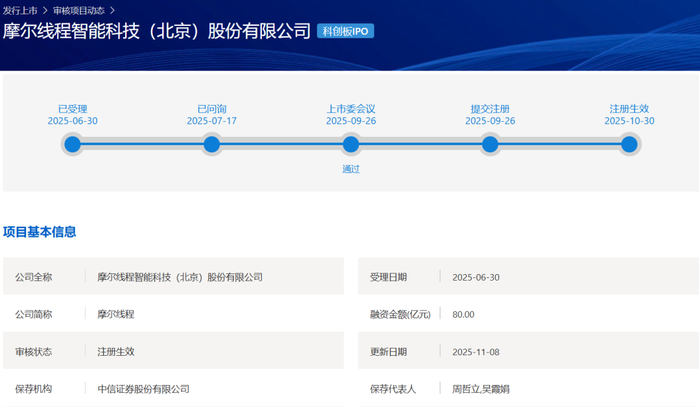Click the 注册生效 stage label in timeline
The image size is (700, 407).
point(629,109)
